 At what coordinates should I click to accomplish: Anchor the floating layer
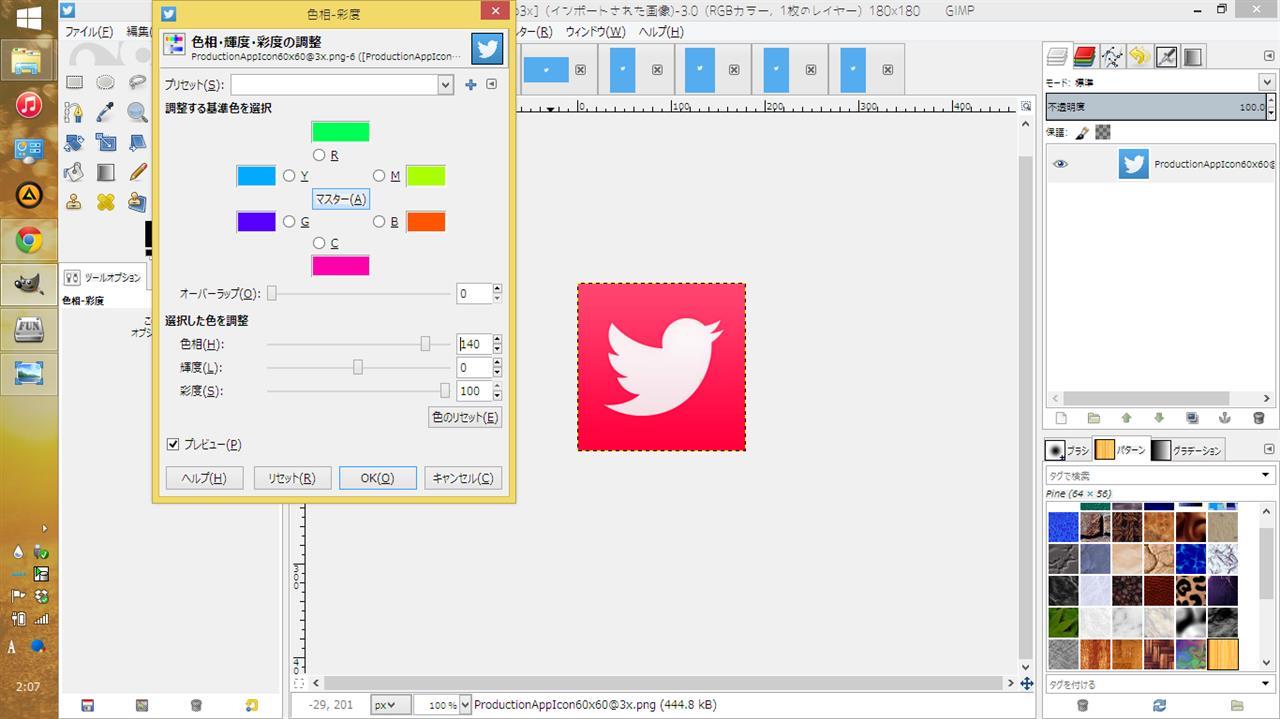pos(1224,418)
